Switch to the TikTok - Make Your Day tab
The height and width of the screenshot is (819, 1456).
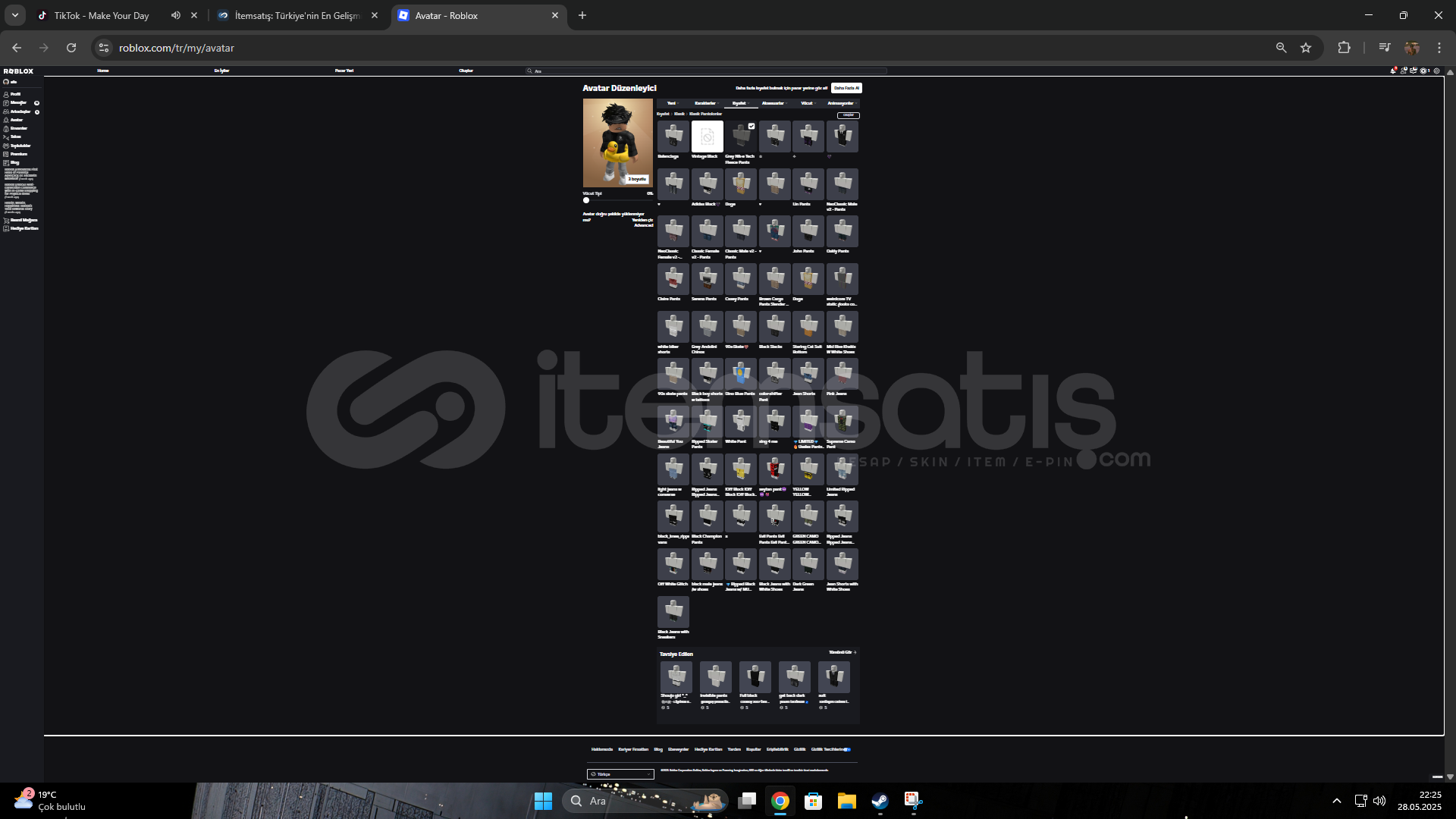(x=101, y=15)
